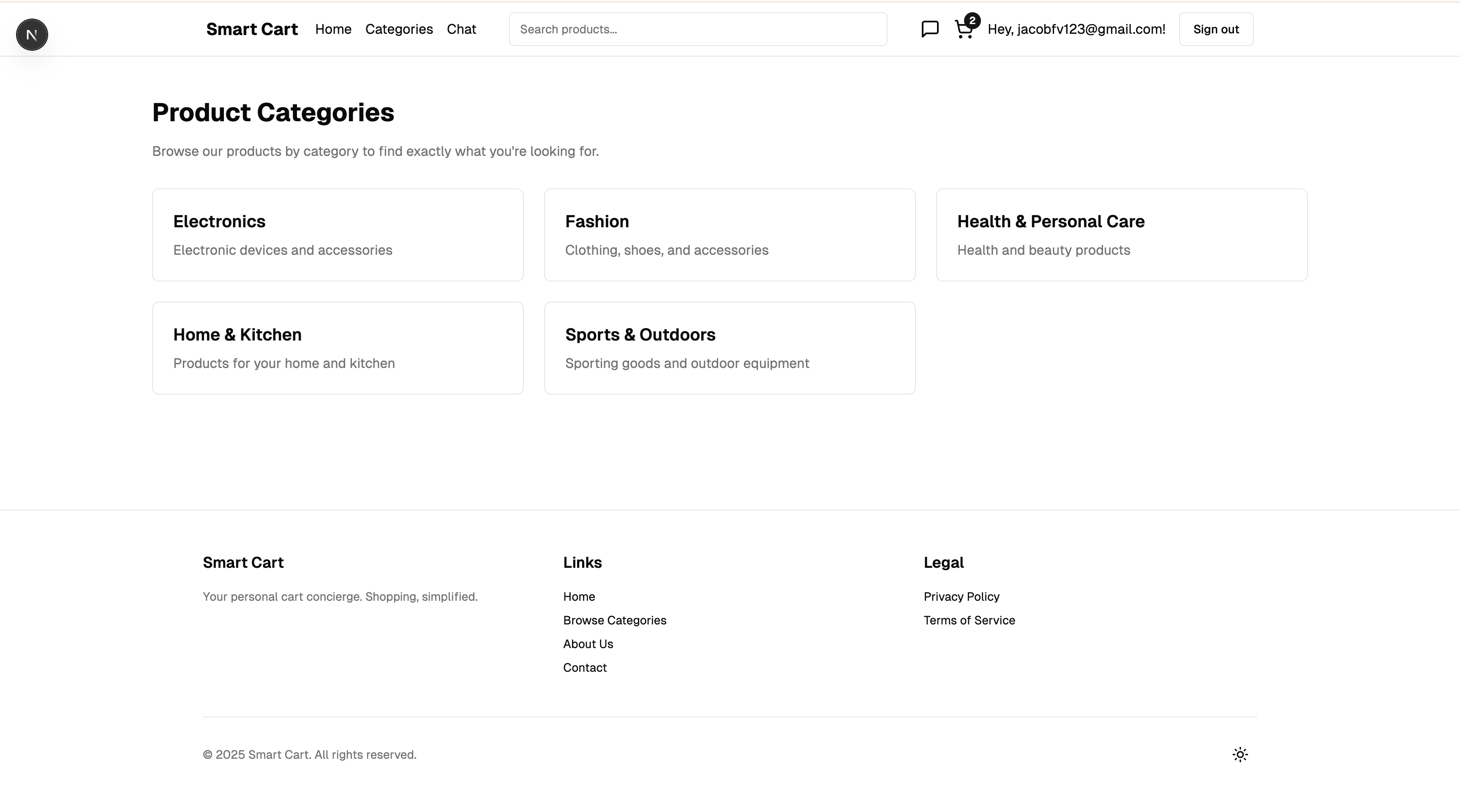The width and height of the screenshot is (1460, 812).
Task: Select the Fashion category card
Action: [730, 234]
